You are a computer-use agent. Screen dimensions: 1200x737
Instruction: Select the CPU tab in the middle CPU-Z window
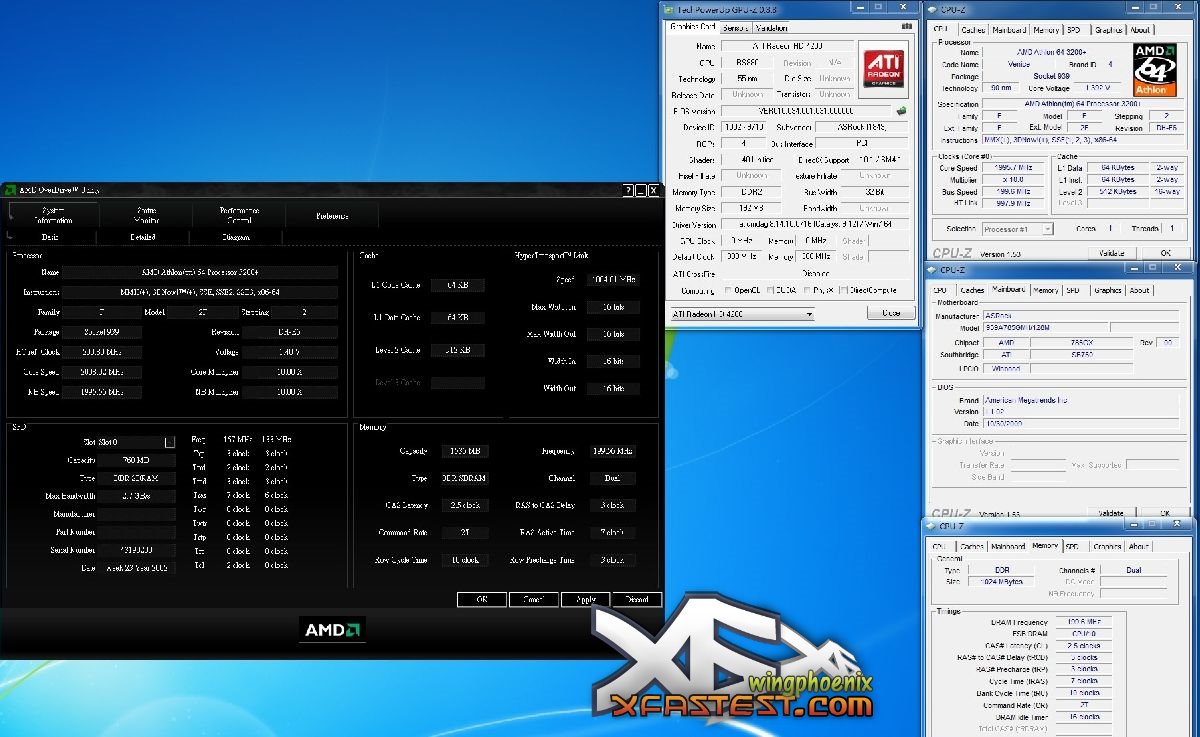point(941,290)
